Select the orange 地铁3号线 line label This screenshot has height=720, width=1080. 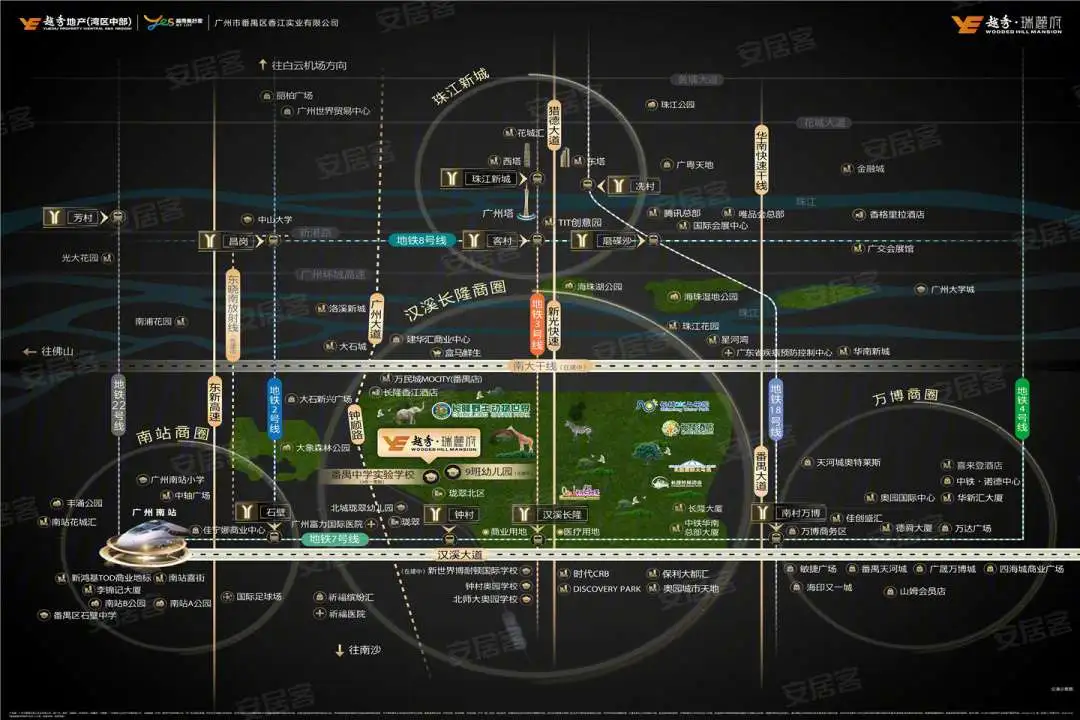click(x=537, y=324)
